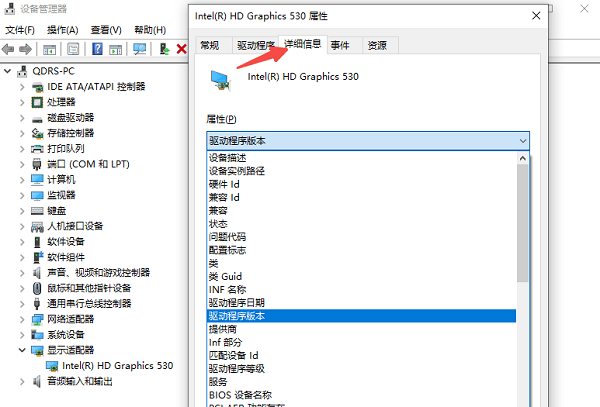Expand the 系统设备 node chevron
This screenshot has height=407, width=600.
(x=22, y=335)
